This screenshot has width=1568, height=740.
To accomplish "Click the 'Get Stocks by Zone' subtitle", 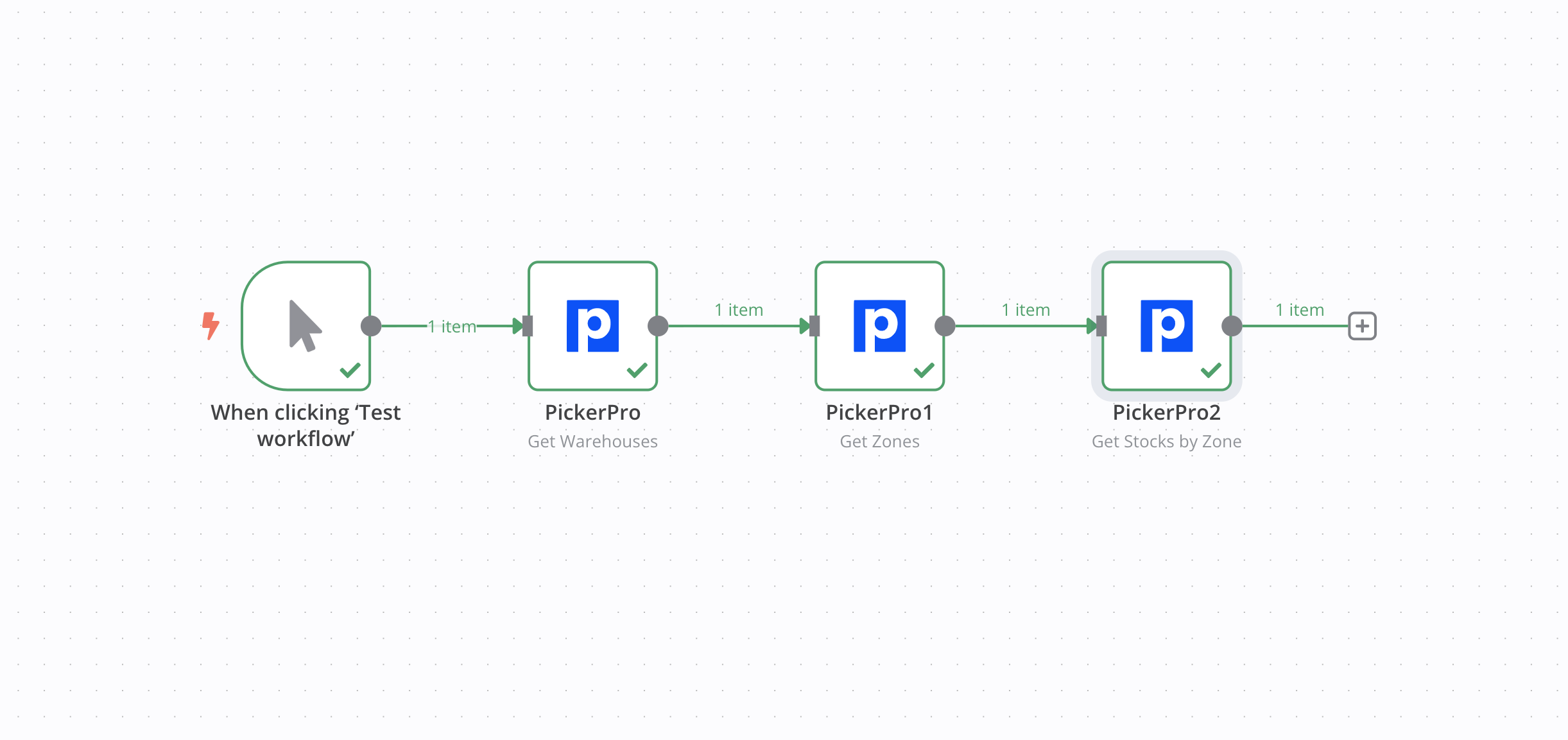I will 1166,442.
